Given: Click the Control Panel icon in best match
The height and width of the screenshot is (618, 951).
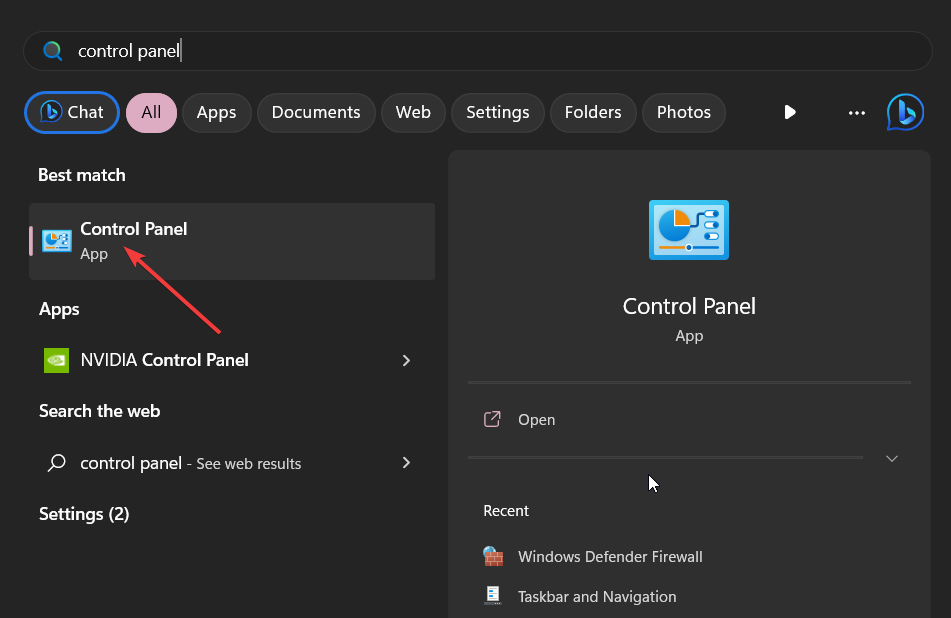Looking at the screenshot, I should click(x=57, y=241).
